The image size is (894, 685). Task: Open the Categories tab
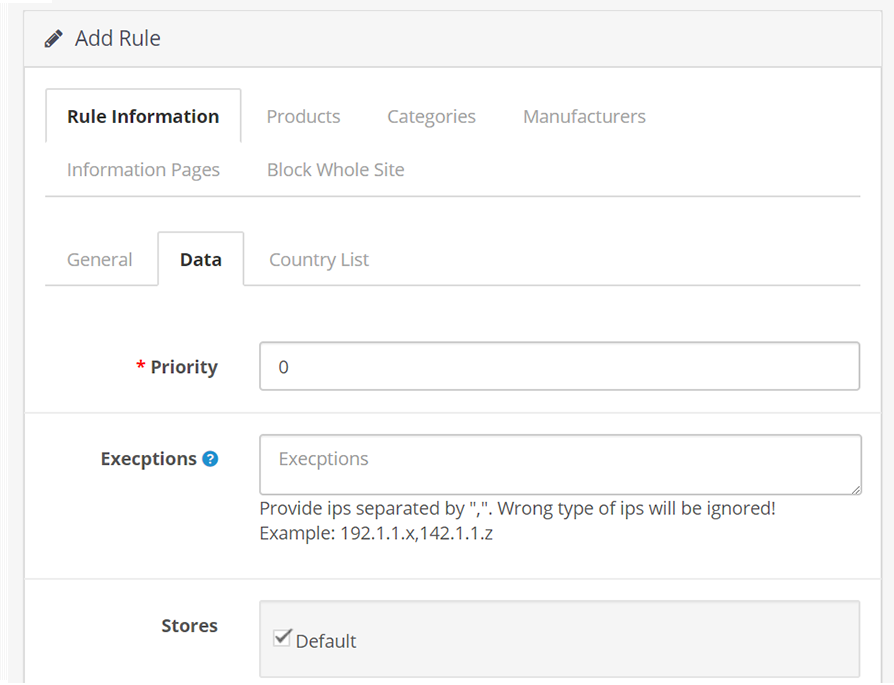point(432,116)
